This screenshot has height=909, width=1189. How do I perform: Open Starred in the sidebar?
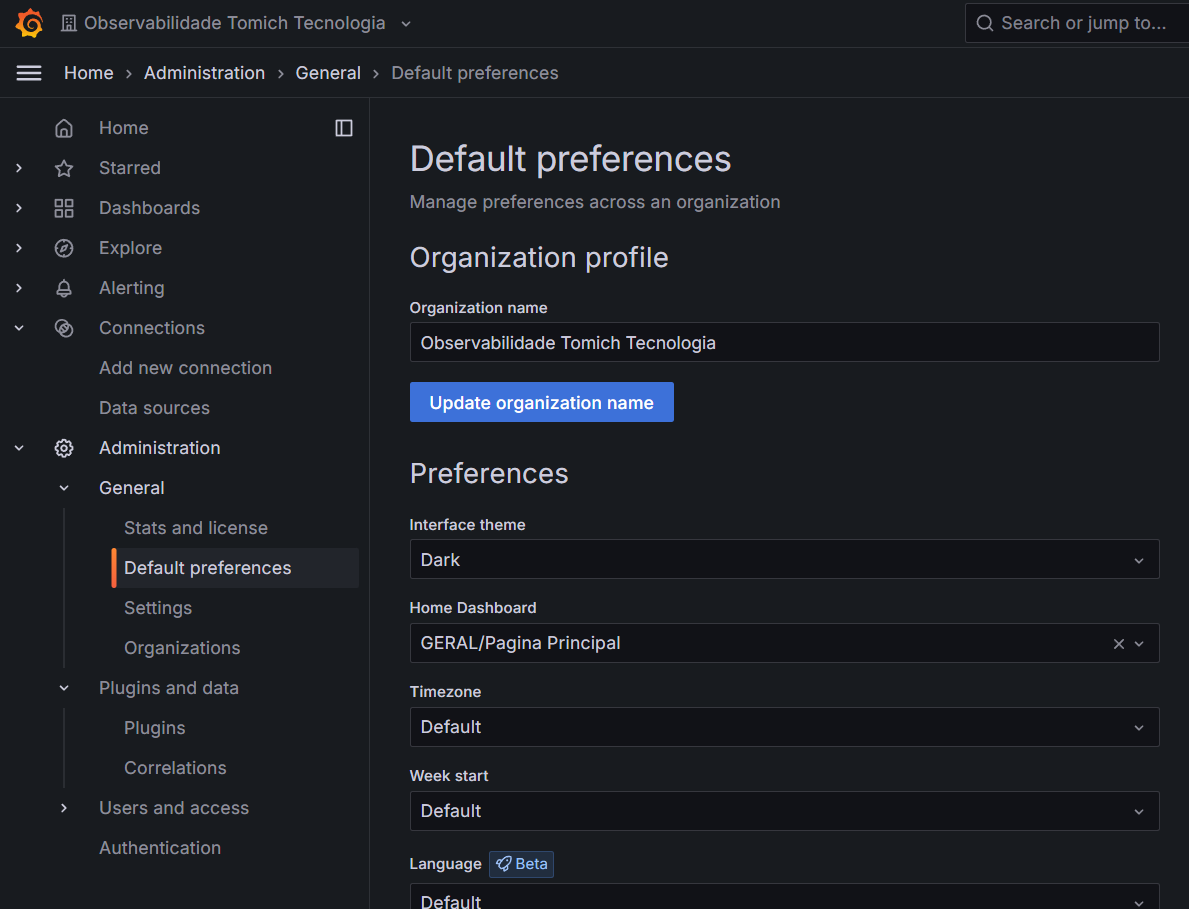(130, 168)
